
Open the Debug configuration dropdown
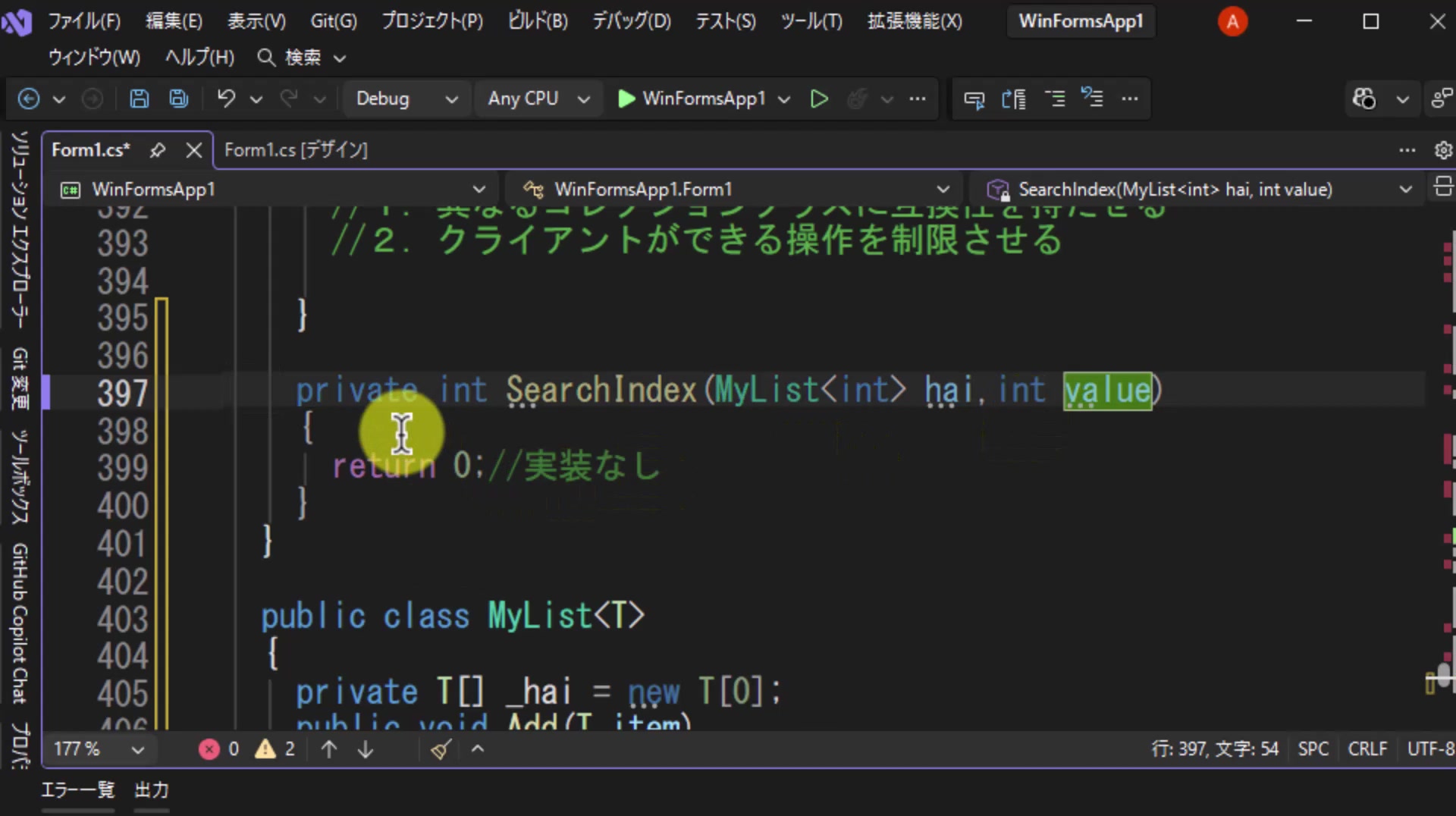click(407, 99)
